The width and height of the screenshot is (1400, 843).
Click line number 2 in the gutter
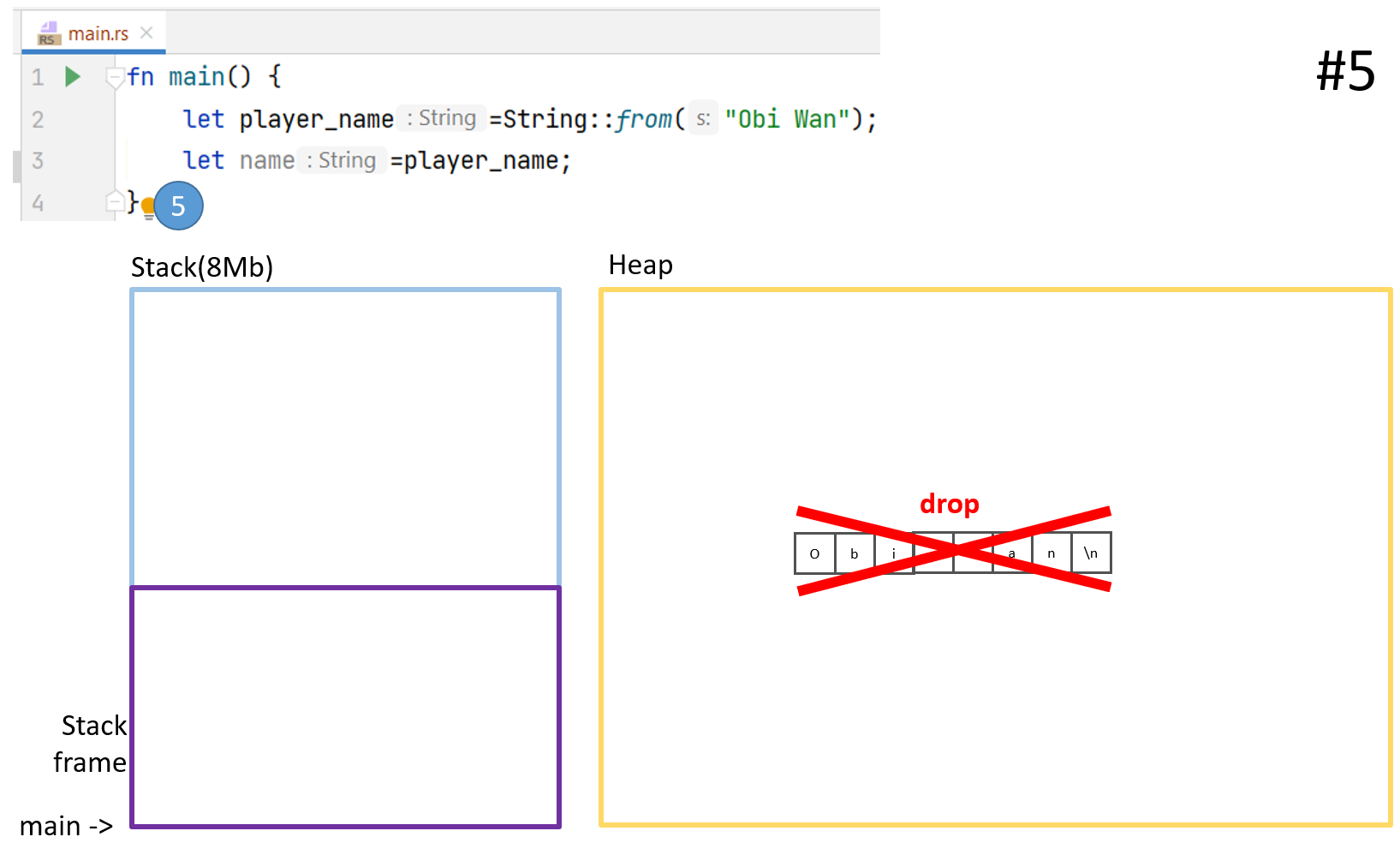38,119
